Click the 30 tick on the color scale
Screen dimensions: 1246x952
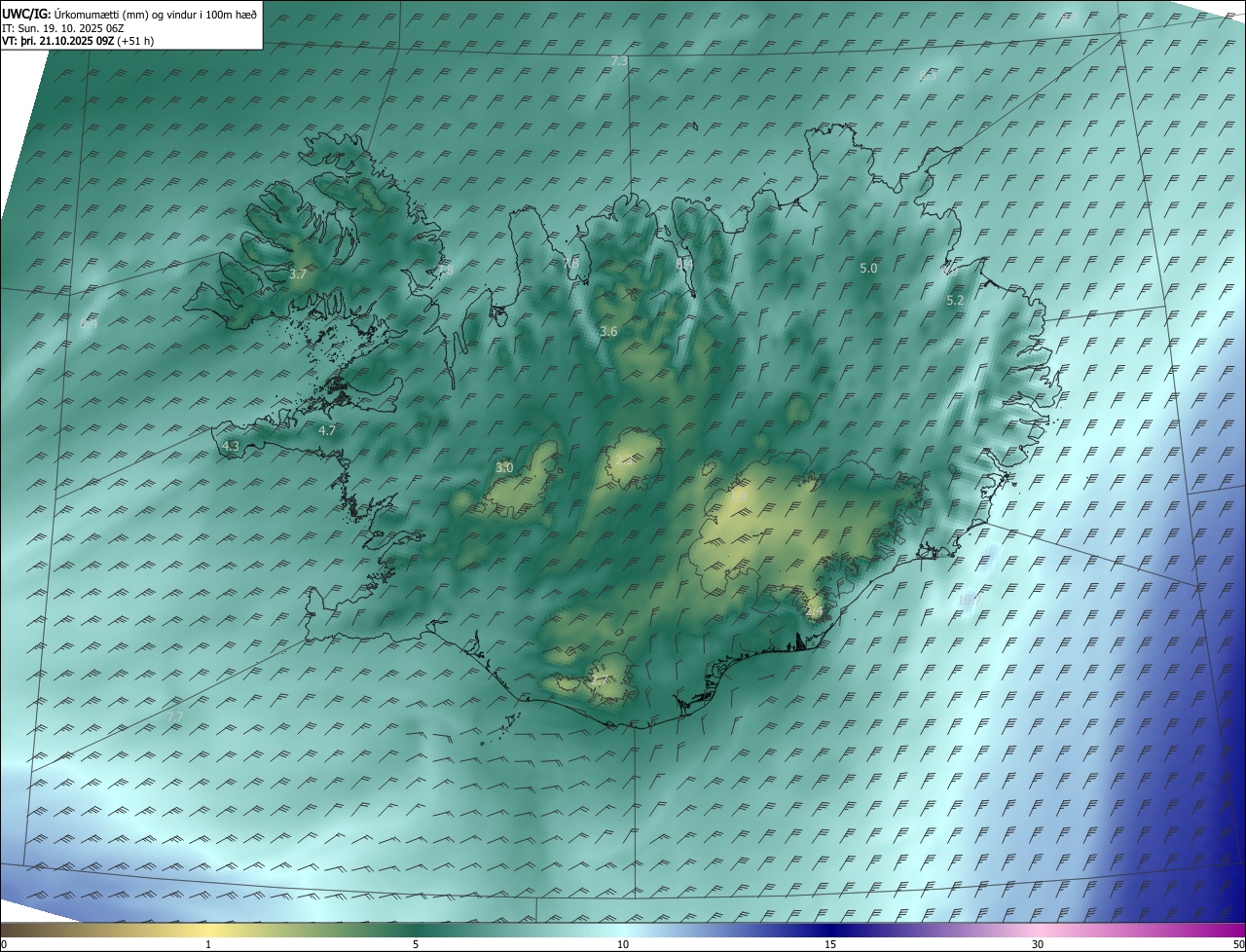click(x=1038, y=944)
